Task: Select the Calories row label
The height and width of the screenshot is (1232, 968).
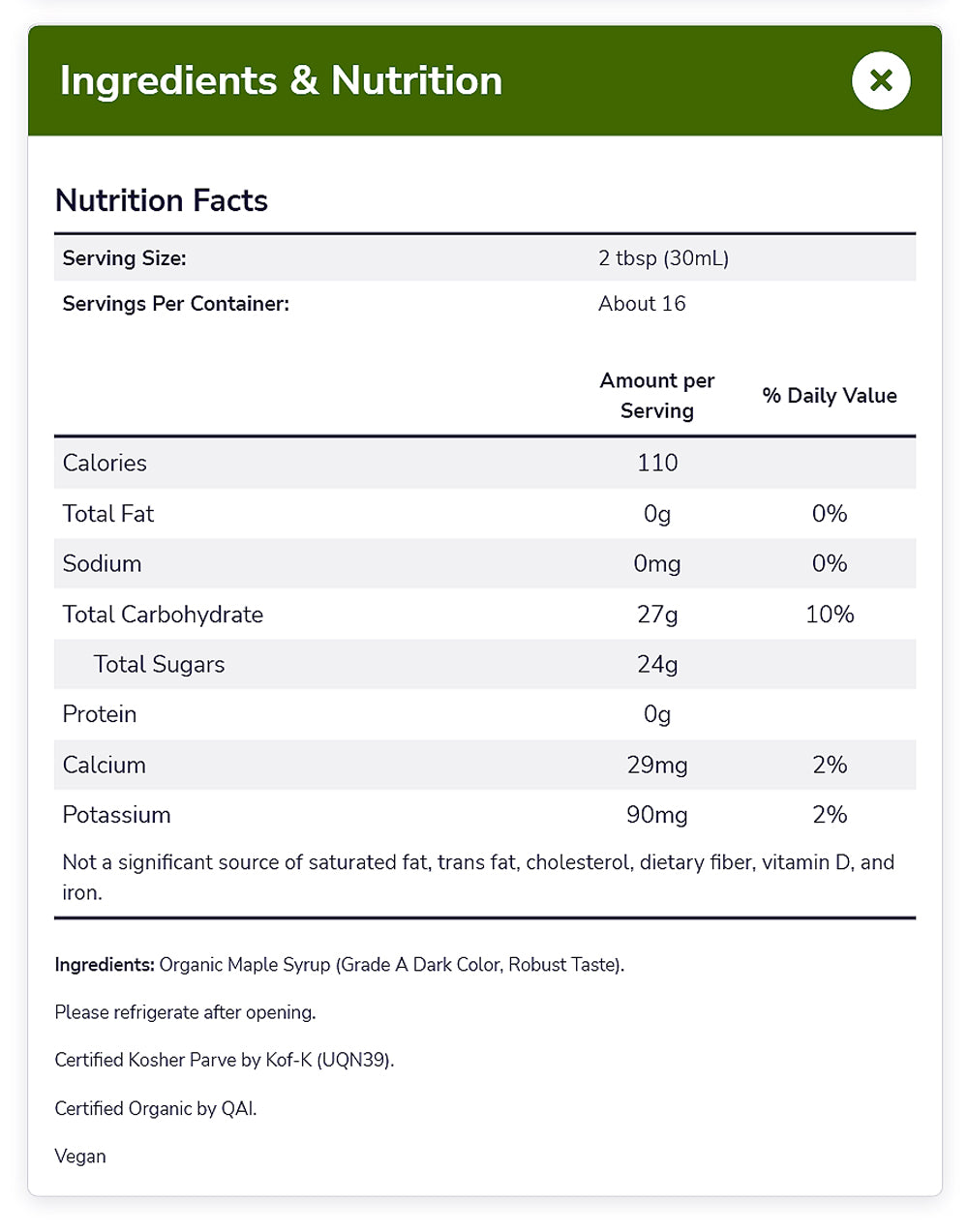Action: [x=105, y=463]
